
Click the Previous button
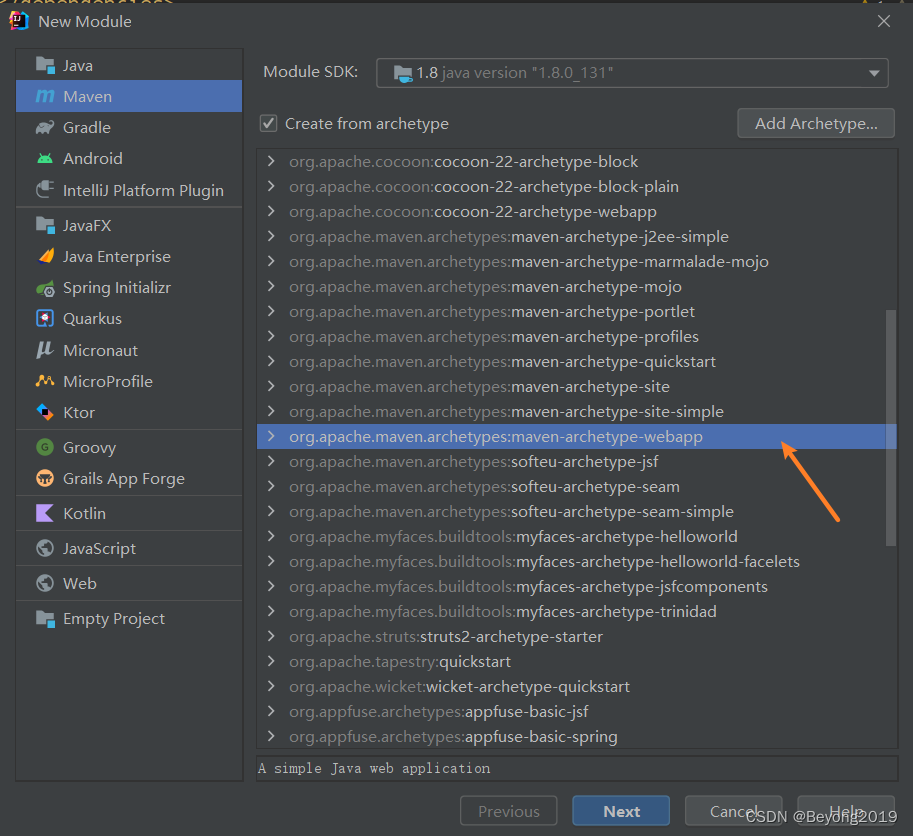(x=508, y=811)
